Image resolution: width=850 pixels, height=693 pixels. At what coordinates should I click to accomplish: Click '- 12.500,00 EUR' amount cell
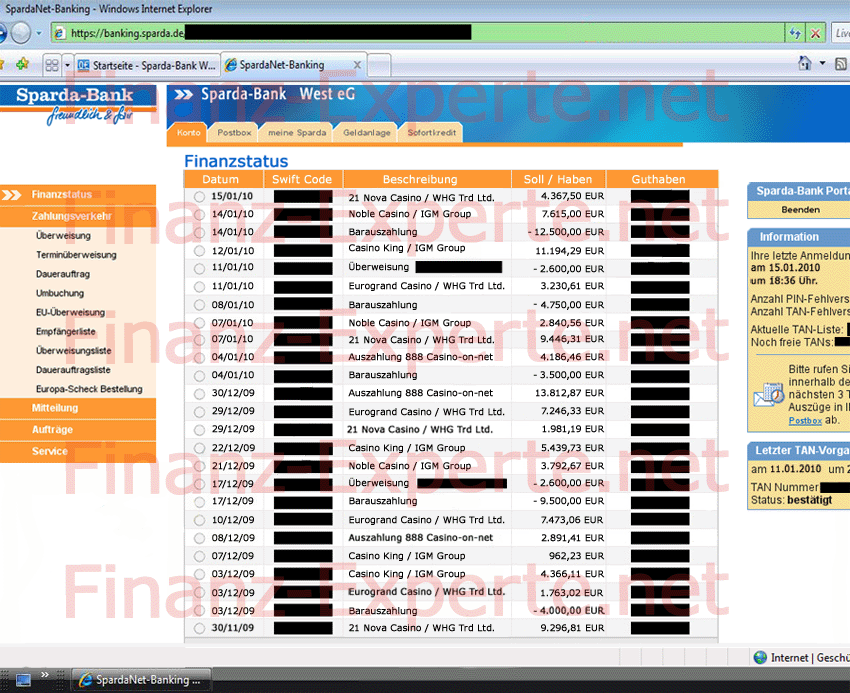tap(565, 232)
